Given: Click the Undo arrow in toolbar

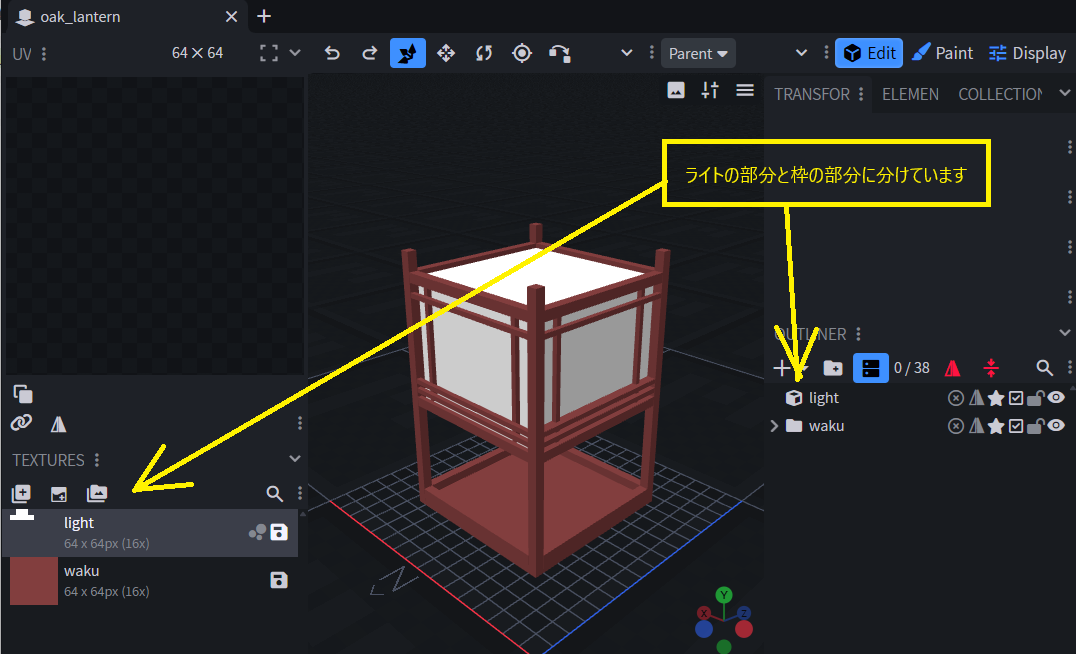Looking at the screenshot, I should [332, 53].
